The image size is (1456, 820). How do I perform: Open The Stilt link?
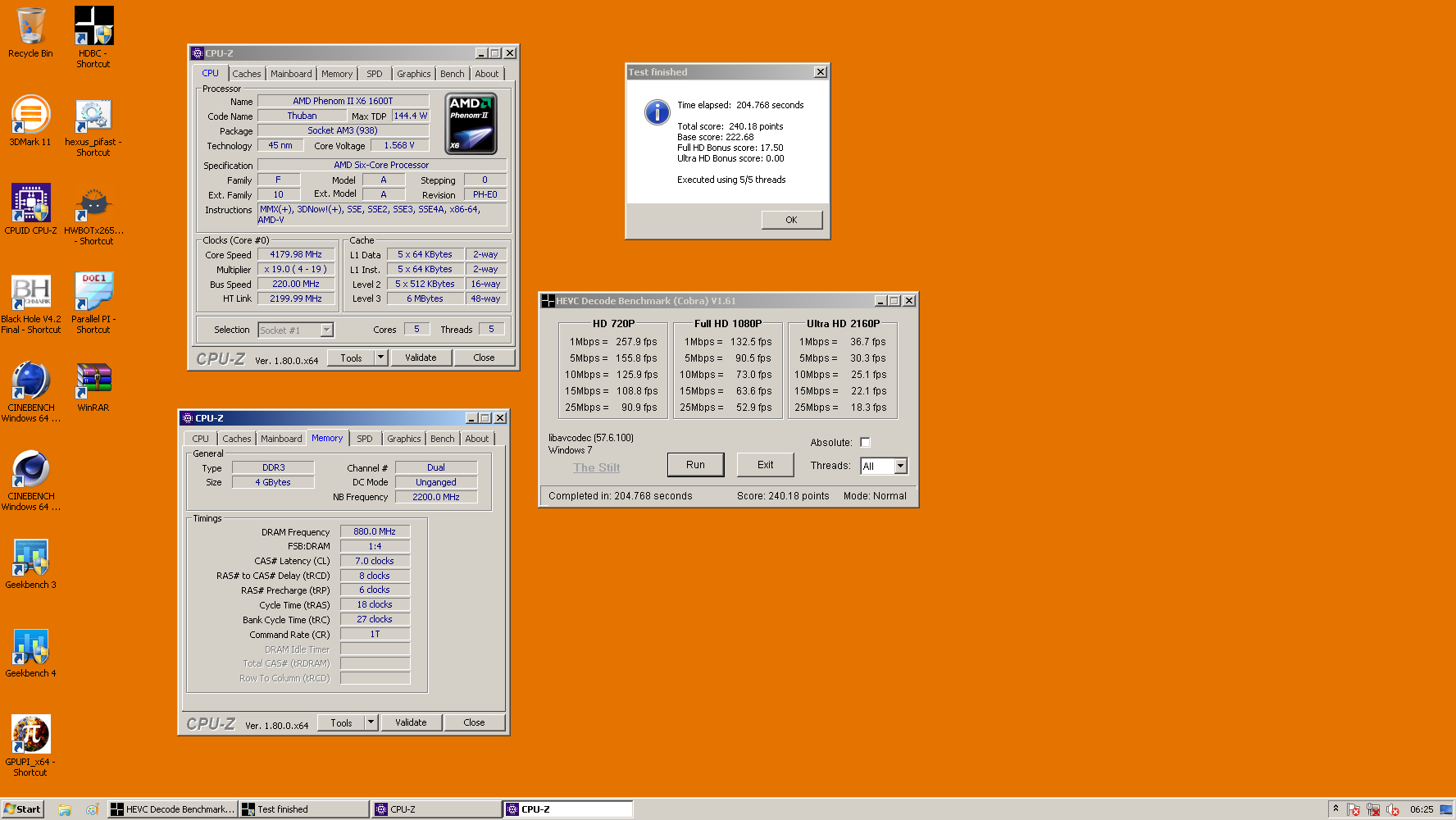coord(597,467)
